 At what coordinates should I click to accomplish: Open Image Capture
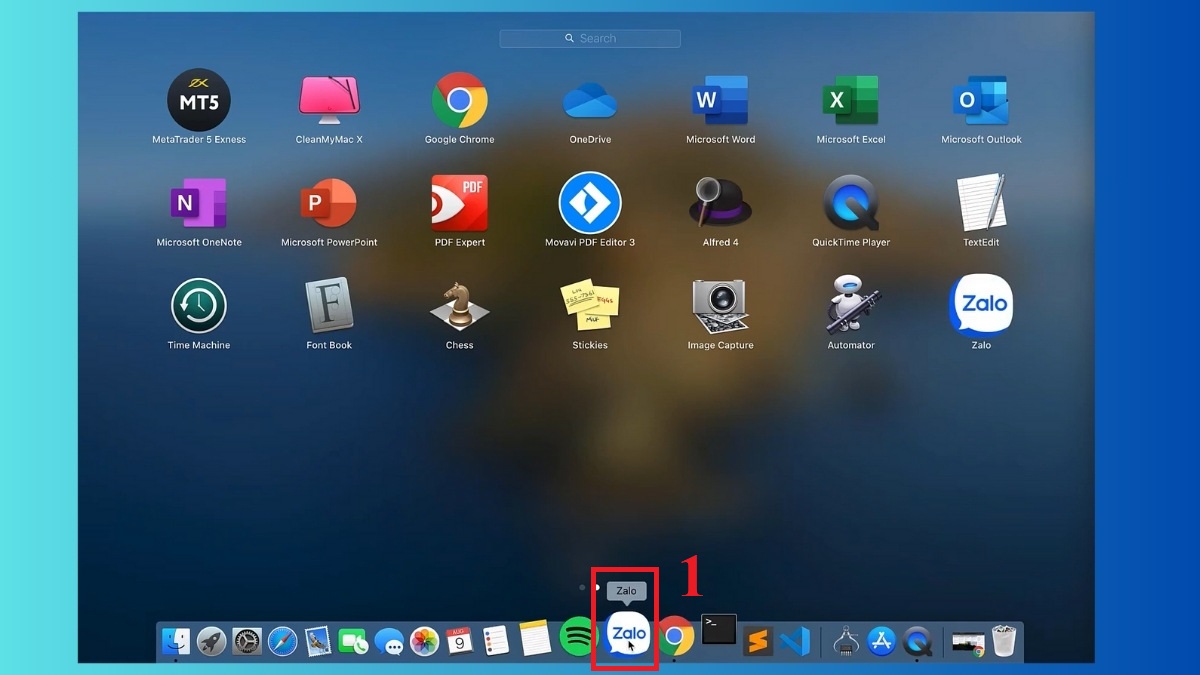click(x=720, y=306)
